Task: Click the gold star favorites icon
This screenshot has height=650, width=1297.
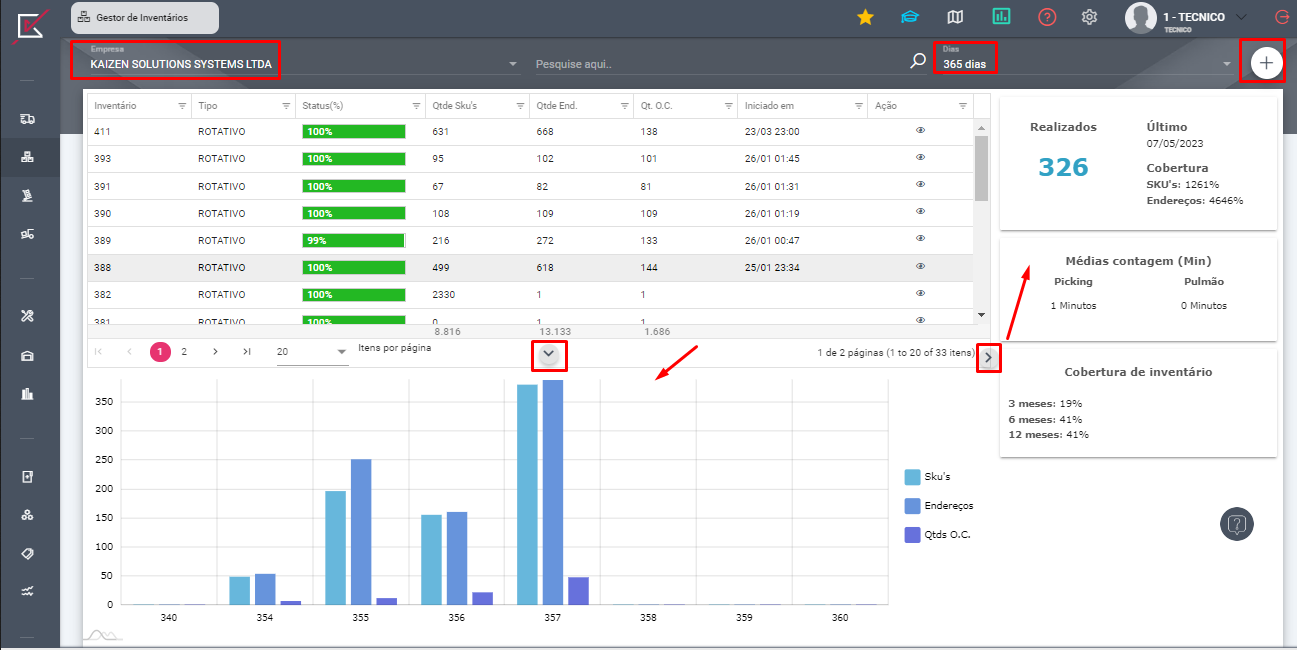Action: pos(865,17)
